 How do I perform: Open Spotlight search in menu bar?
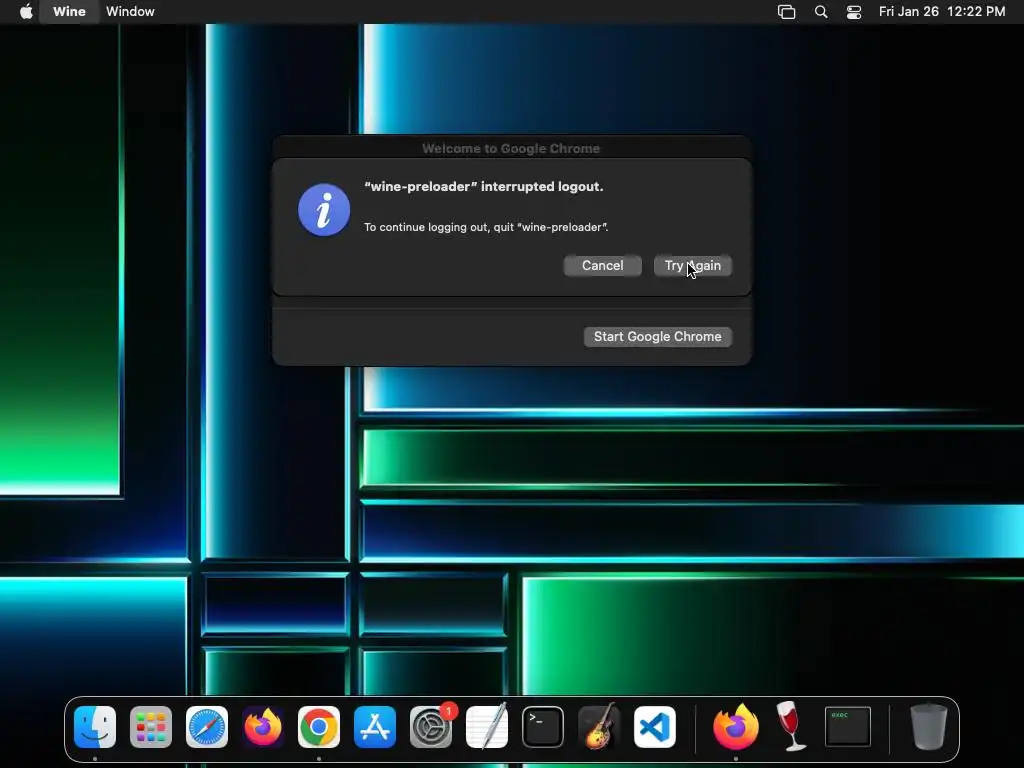(821, 12)
